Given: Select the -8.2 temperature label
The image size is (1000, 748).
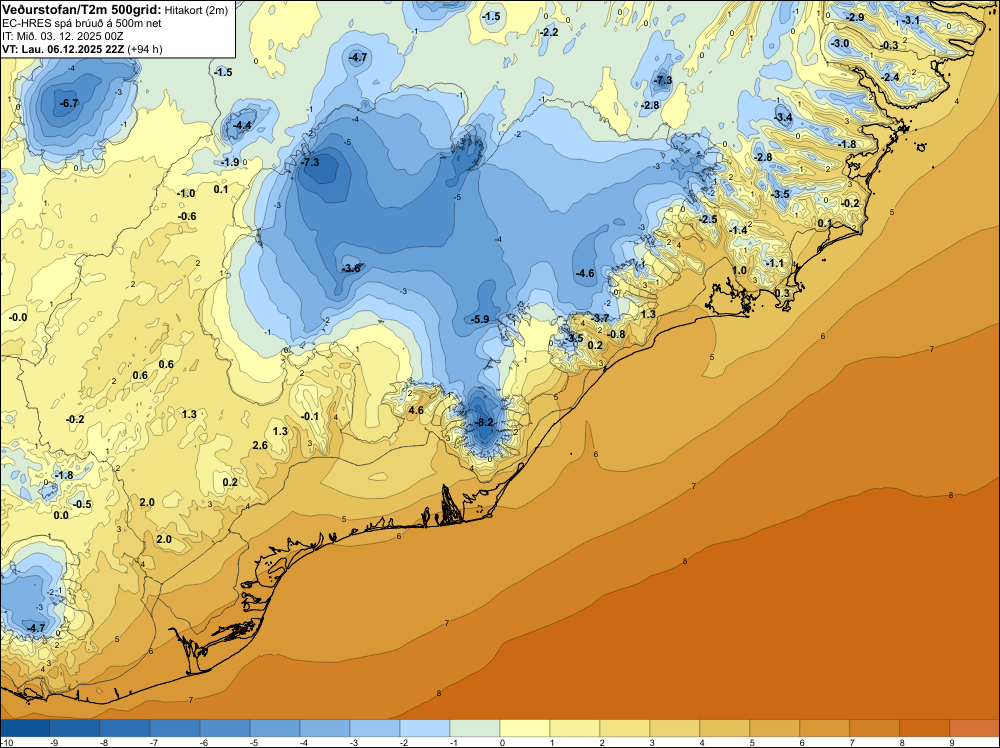Looking at the screenshot, I should [x=484, y=422].
